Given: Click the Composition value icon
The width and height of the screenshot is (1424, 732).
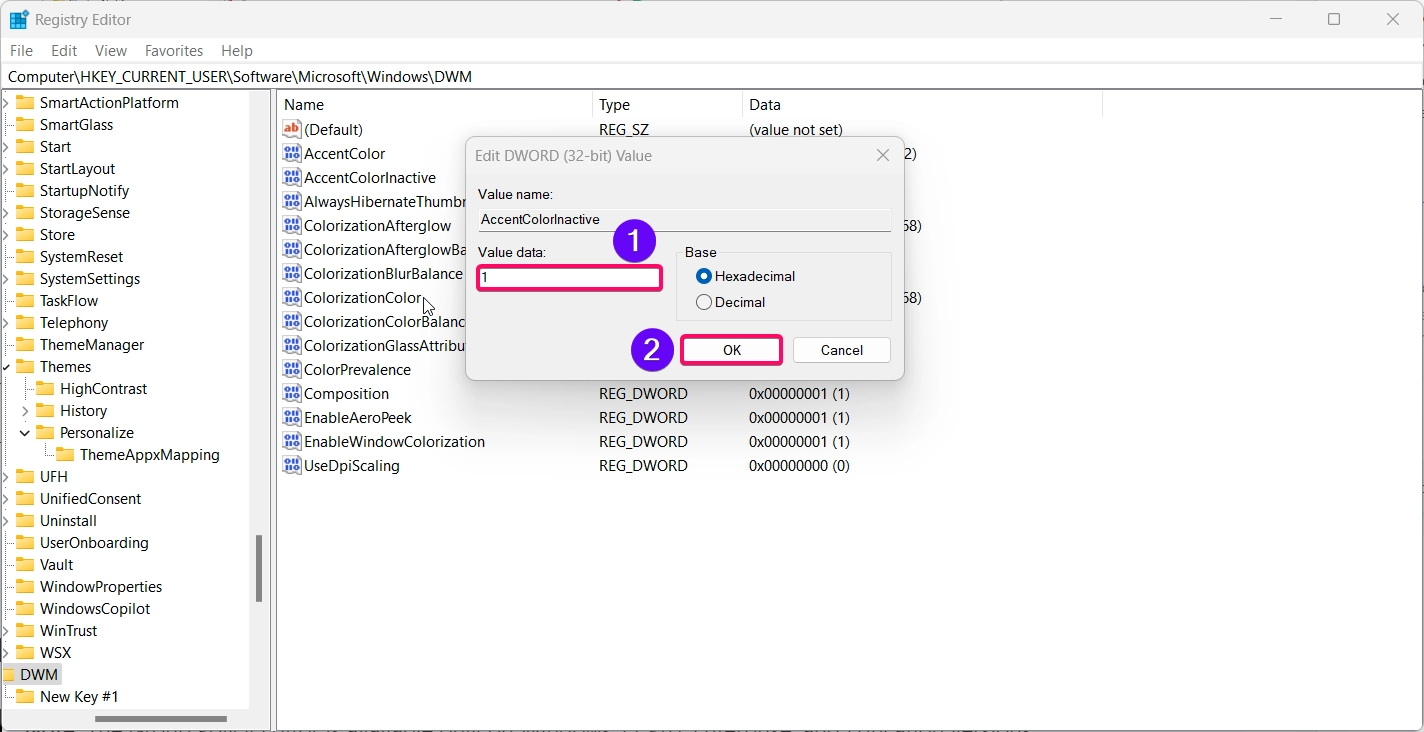Looking at the screenshot, I should pos(292,393).
